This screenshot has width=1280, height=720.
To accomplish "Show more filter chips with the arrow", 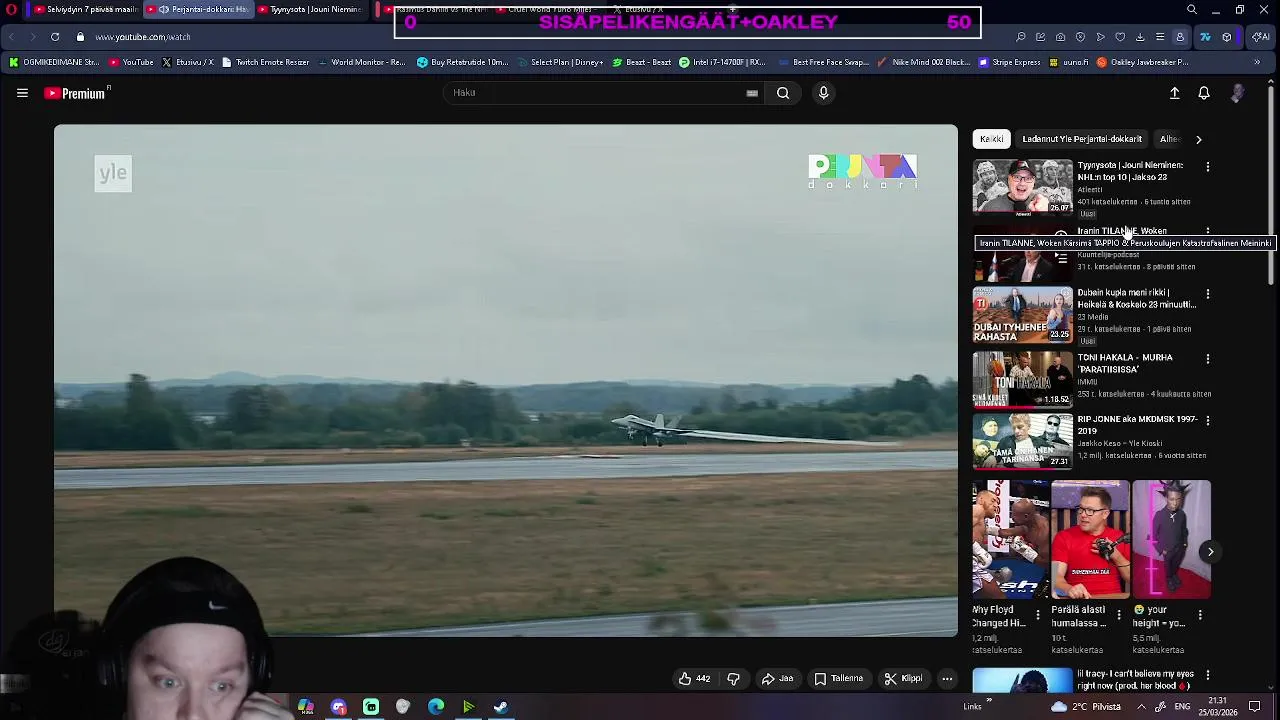I will pyautogui.click(x=1198, y=139).
